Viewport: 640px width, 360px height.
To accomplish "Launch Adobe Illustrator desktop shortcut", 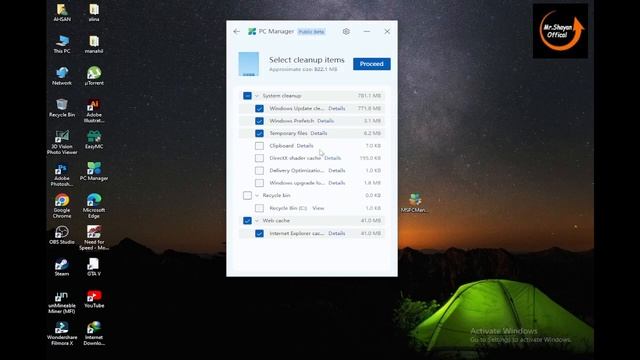I will pos(94,111).
